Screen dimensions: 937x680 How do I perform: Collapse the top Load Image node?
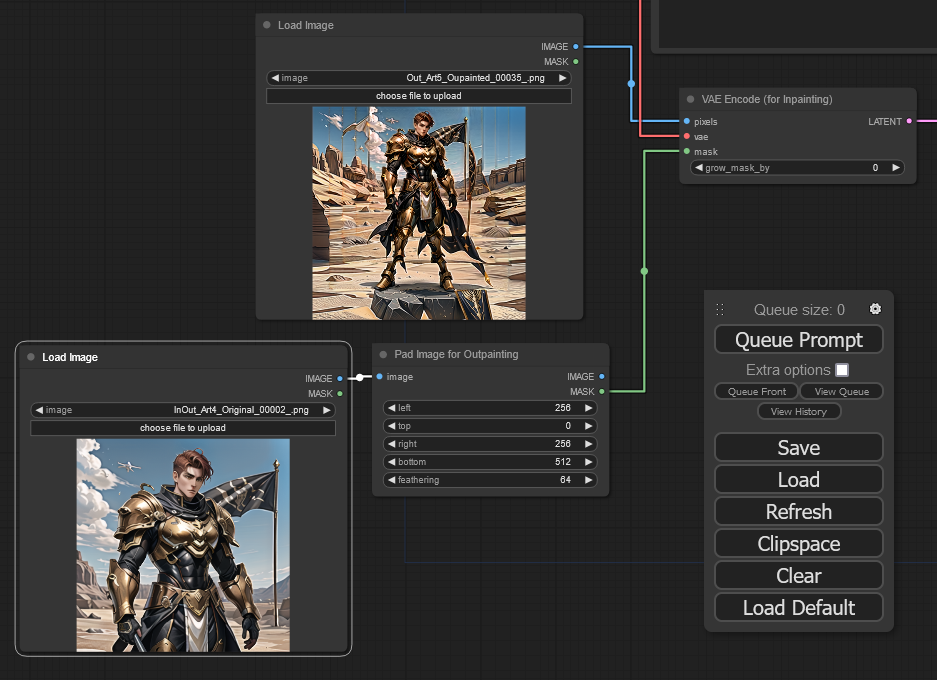(x=267, y=25)
